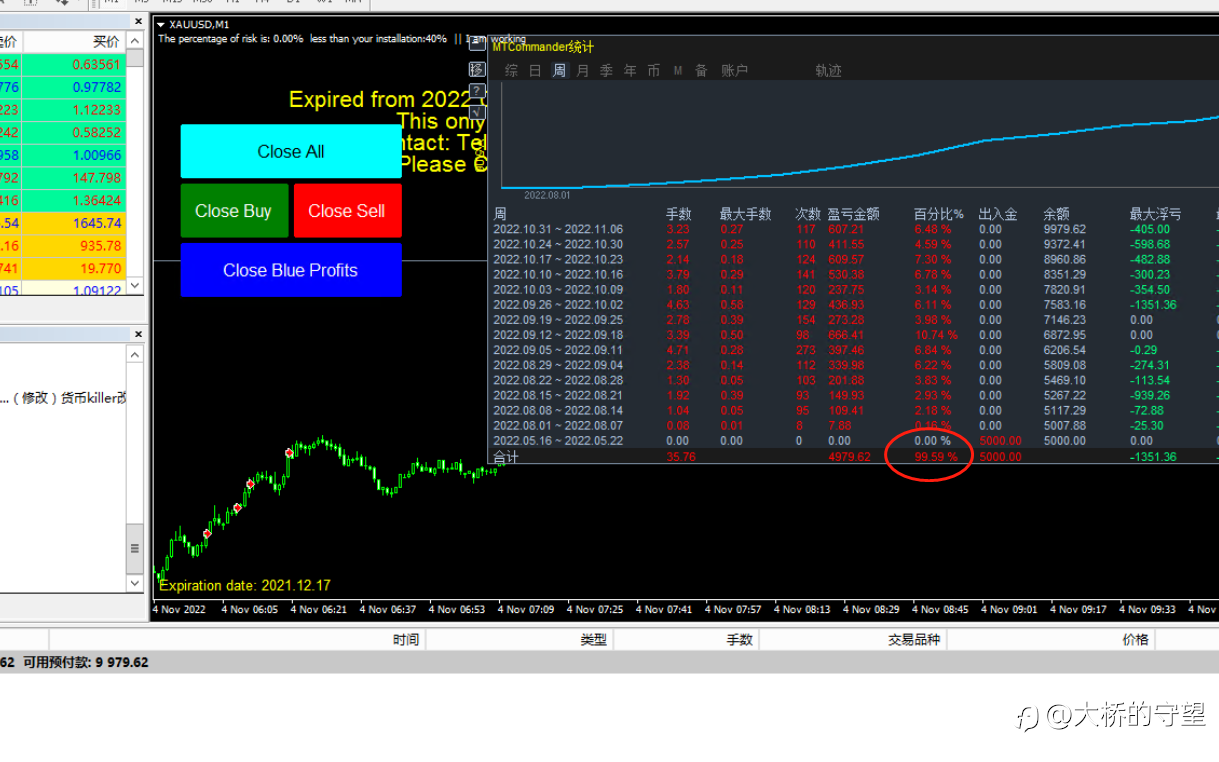Click the 货币killer item in Navigator panel
This screenshot has height=762, width=1219.
(64, 398)
